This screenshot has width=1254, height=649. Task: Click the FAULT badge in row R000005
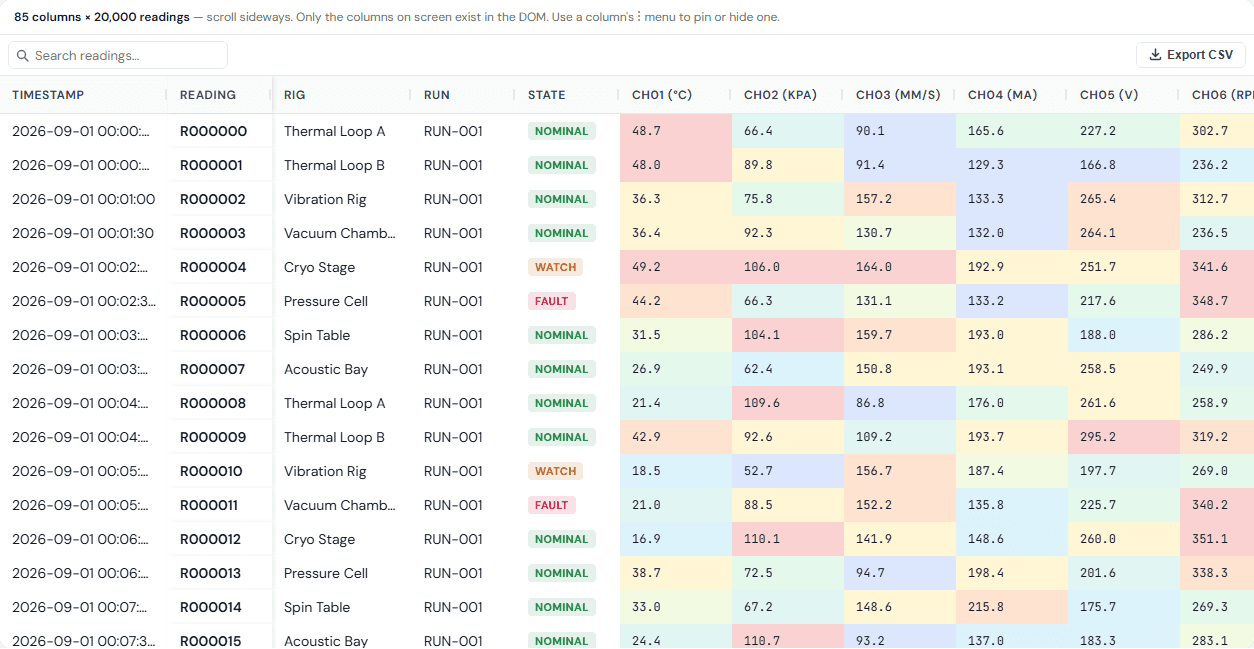click(552, 301)
